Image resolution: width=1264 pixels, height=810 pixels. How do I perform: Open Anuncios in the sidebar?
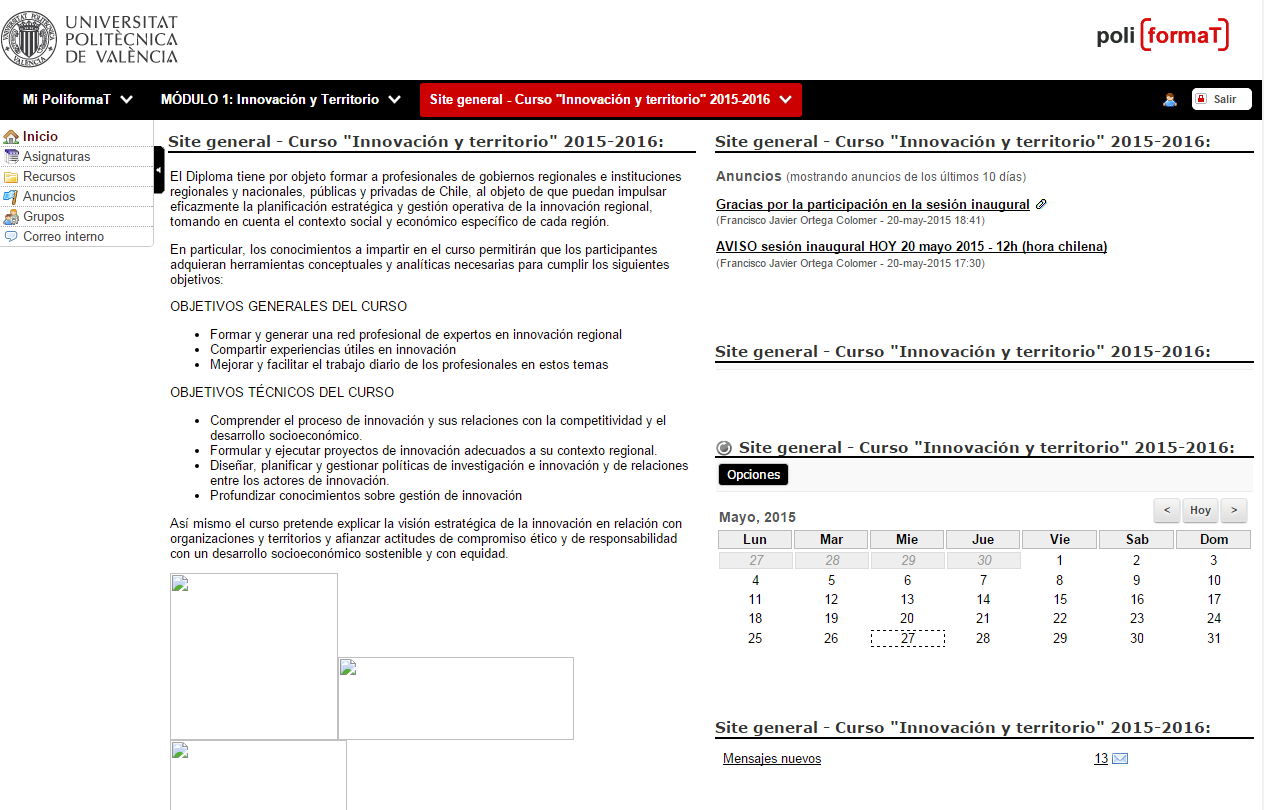[49, 197]
